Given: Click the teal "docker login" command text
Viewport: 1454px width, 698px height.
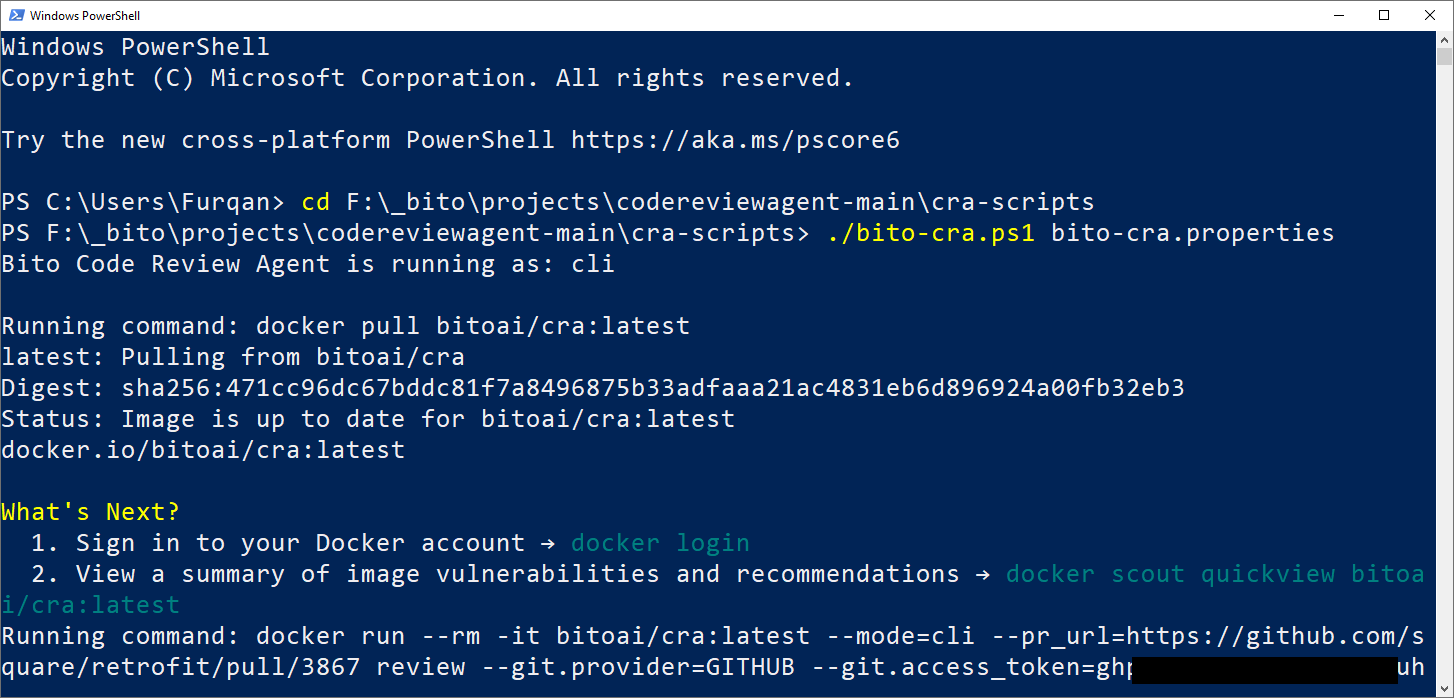Looking at the screenshot, I should pos(660,543).
